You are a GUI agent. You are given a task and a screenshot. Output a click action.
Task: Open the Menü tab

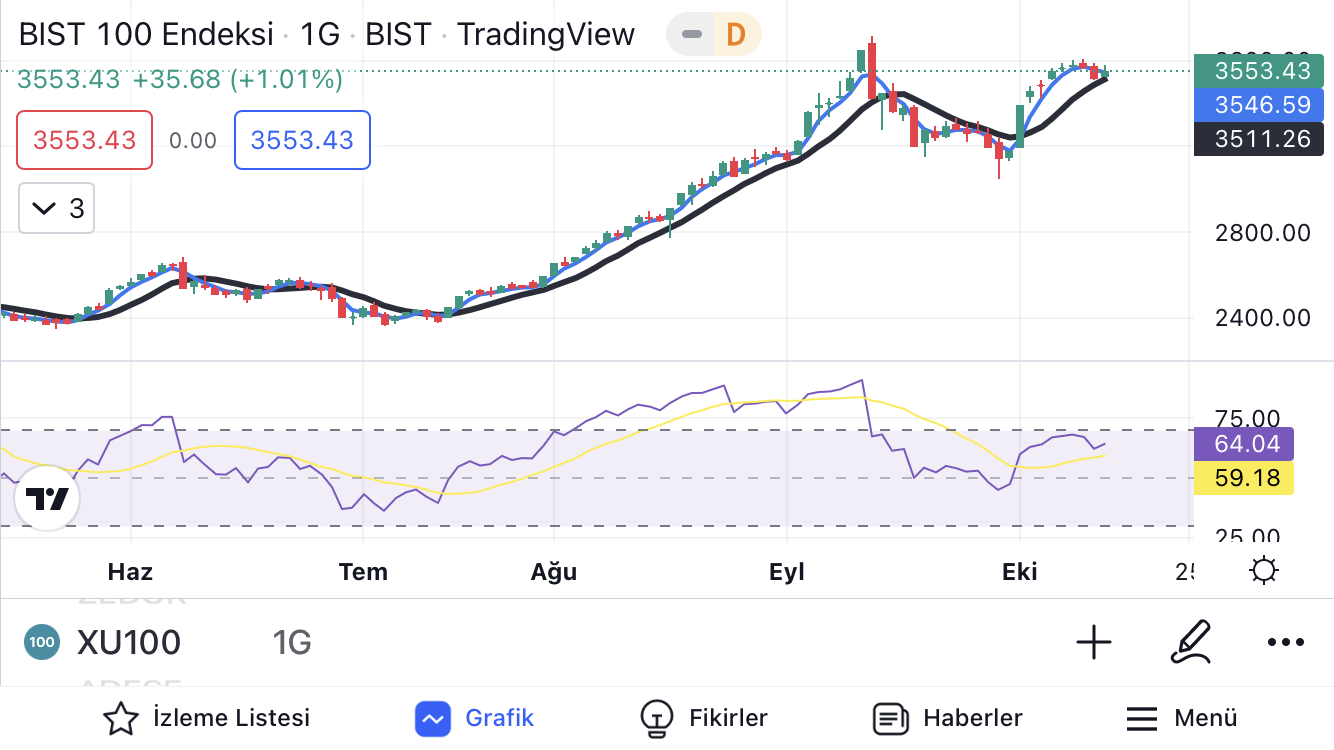[1182, 718]
